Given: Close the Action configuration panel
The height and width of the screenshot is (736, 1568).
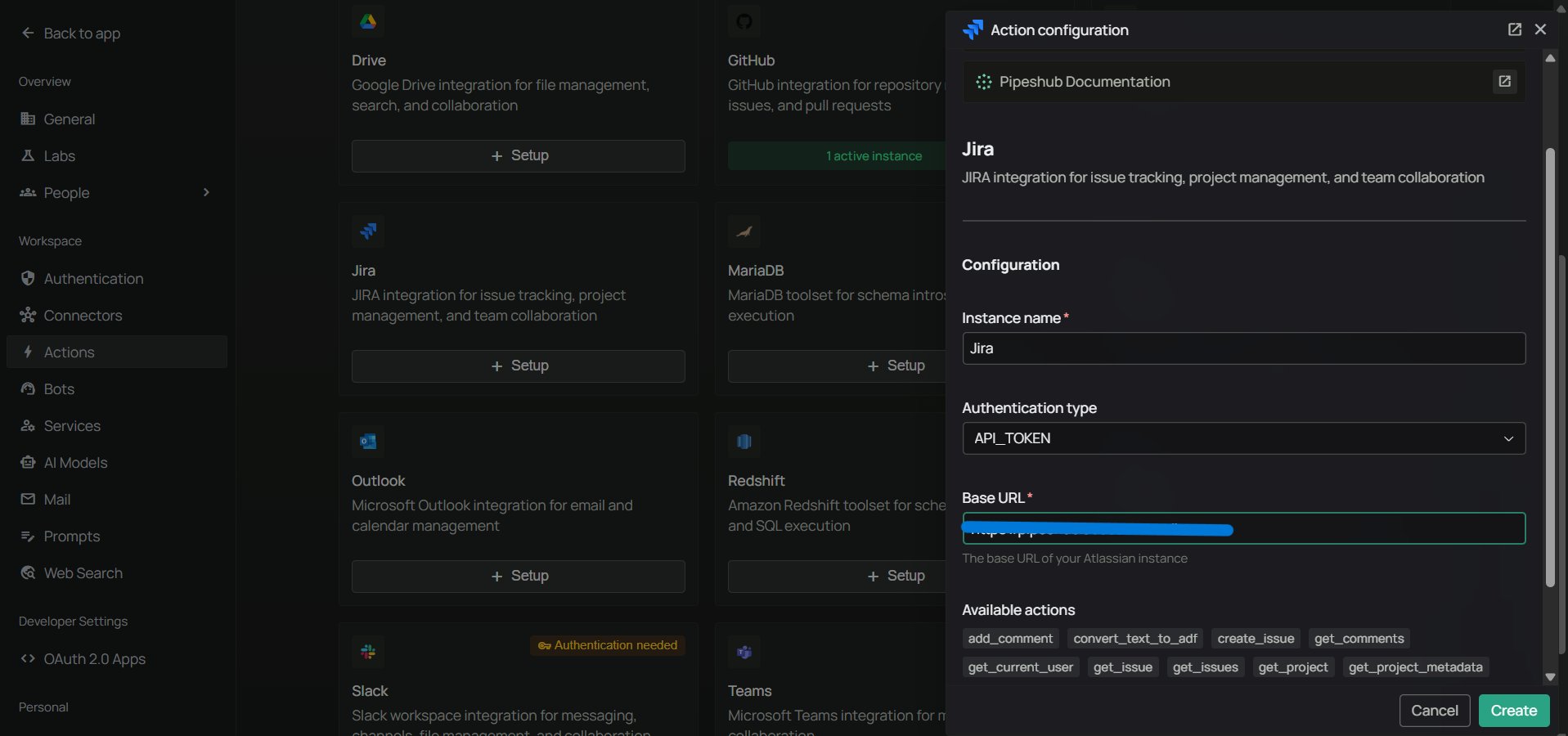Looking at the screenshot, I should click(x=1540, y=29).
